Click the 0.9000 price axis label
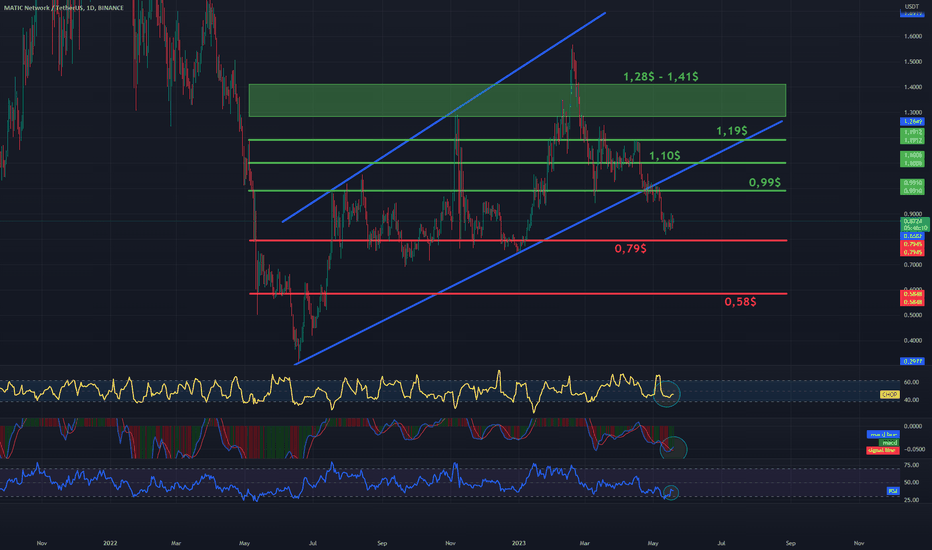The image size is (932, 550). coord(912,214)
